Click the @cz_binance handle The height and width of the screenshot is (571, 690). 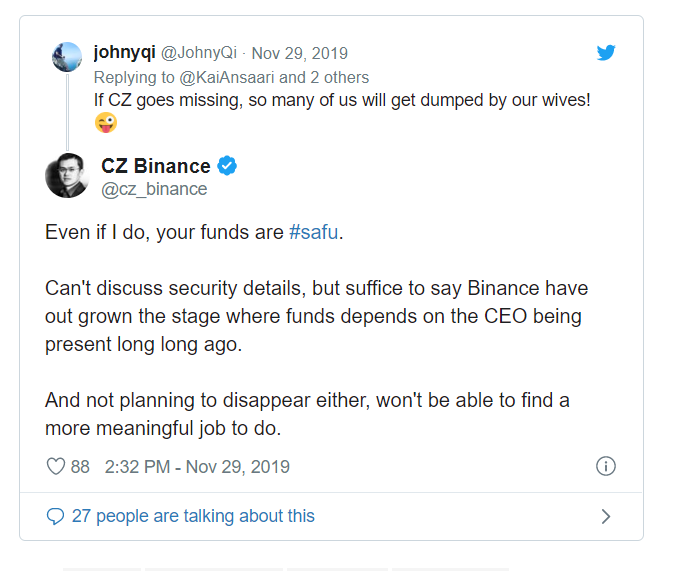click(154, 189)
